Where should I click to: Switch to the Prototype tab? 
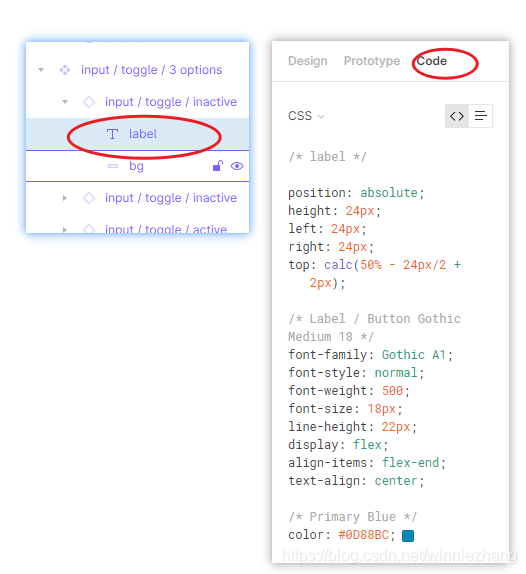tap(372, 61)
